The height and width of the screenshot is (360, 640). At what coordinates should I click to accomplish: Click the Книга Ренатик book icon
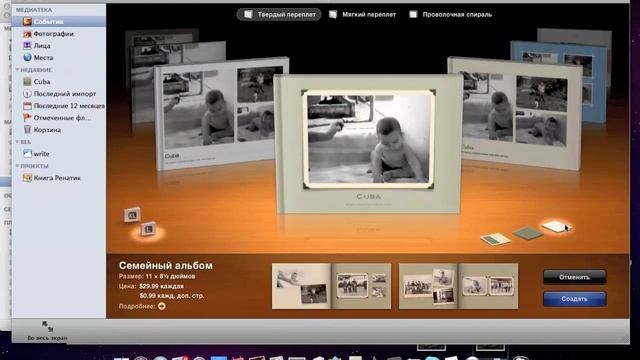[x=27, y=178]
